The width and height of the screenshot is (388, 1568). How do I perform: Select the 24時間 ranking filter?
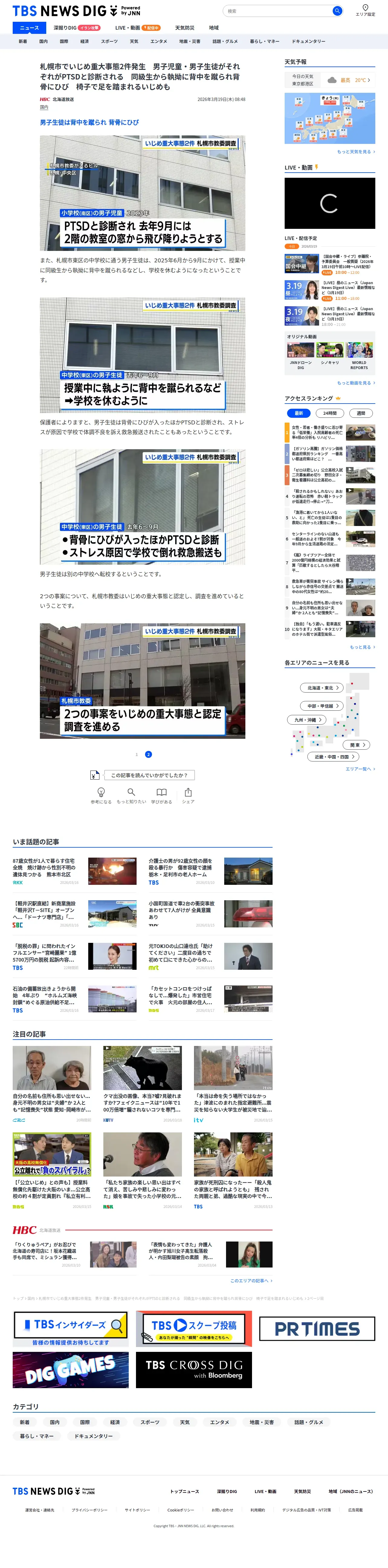point(330,413)
